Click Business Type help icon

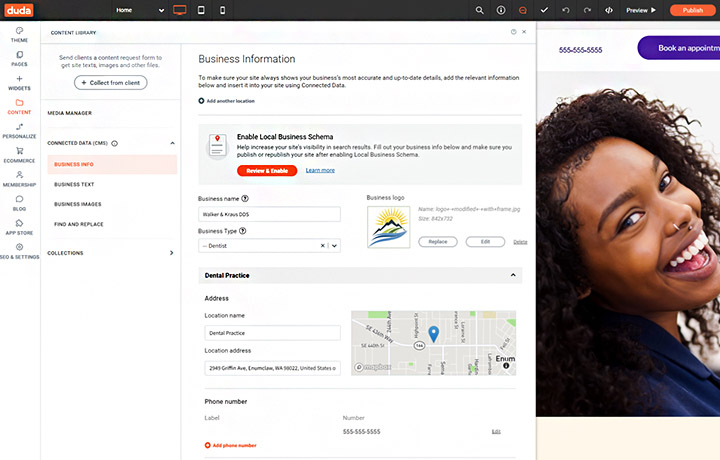pyautogui.click(x=243, y=231)
